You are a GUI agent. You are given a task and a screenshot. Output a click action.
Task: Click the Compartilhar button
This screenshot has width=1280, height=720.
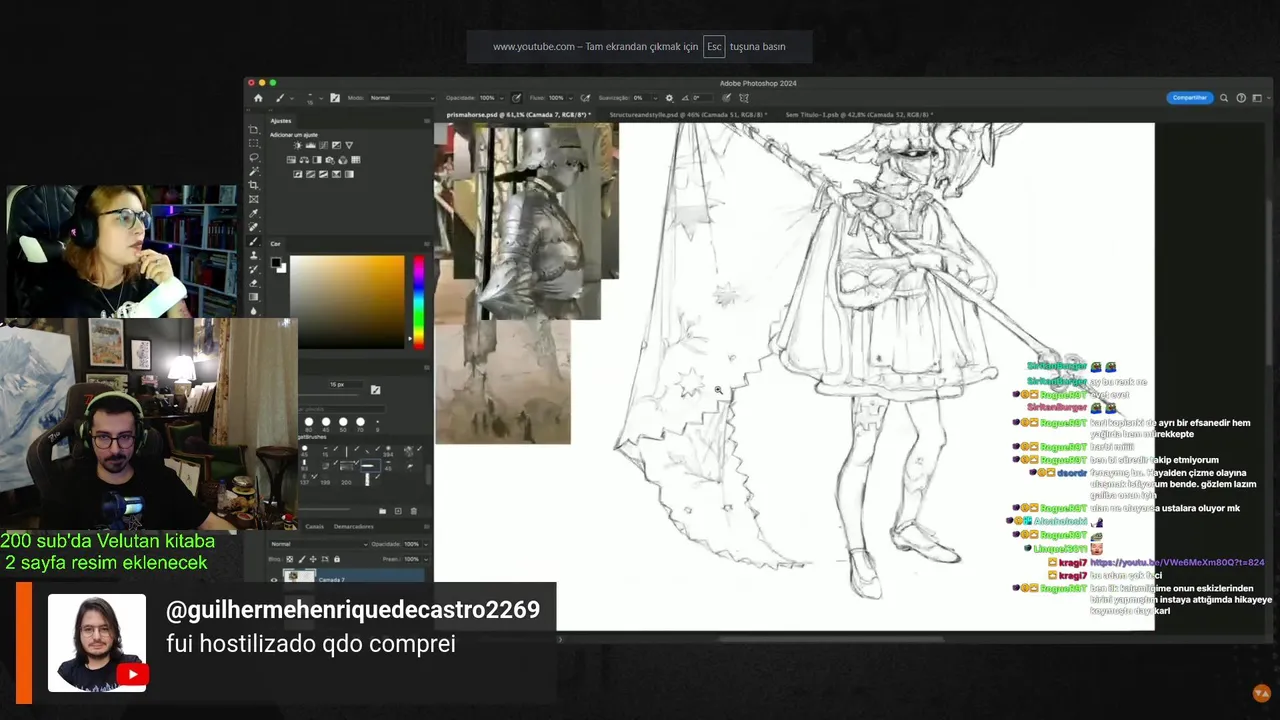click(1189, 98)
